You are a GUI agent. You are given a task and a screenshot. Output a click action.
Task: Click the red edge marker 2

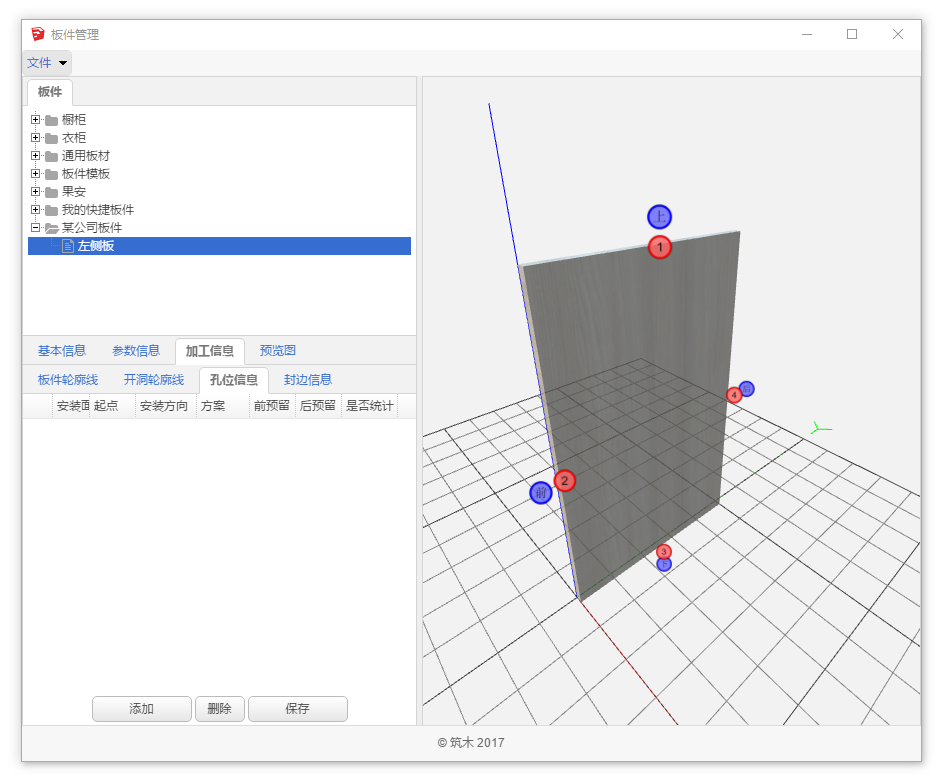pyautogui.click(x=564, y=481)
